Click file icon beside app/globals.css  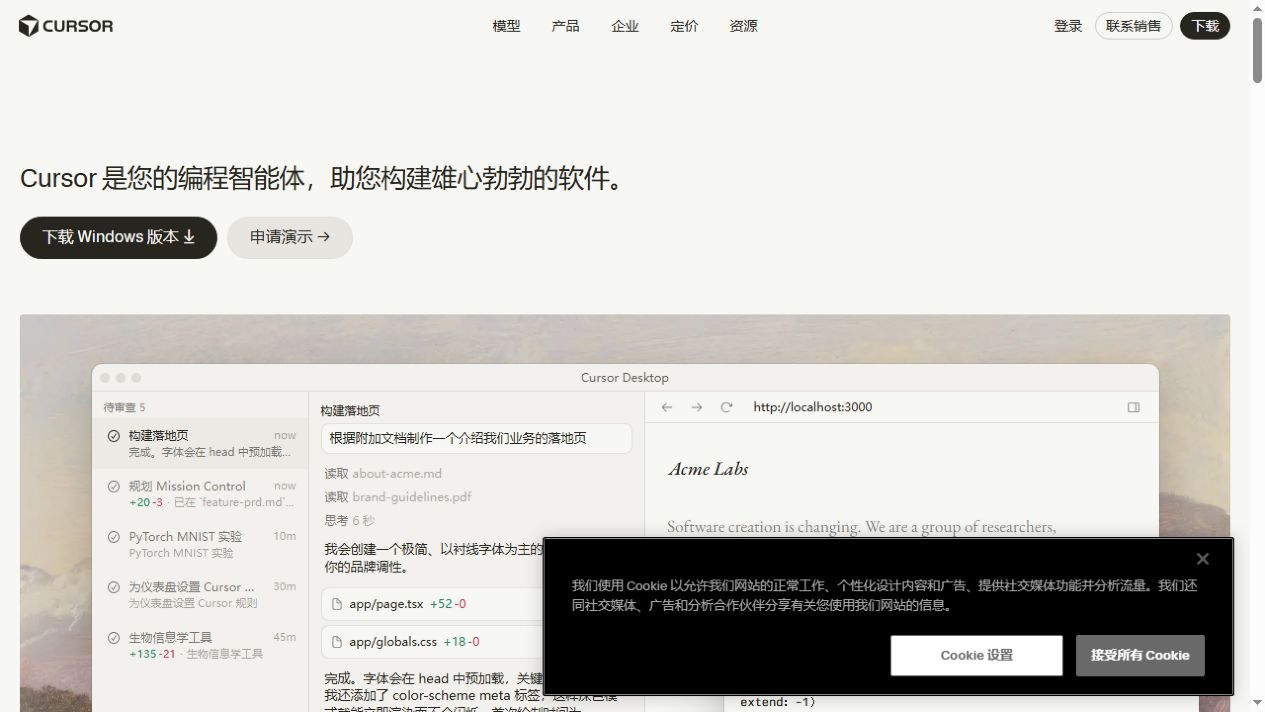[337, 642]
